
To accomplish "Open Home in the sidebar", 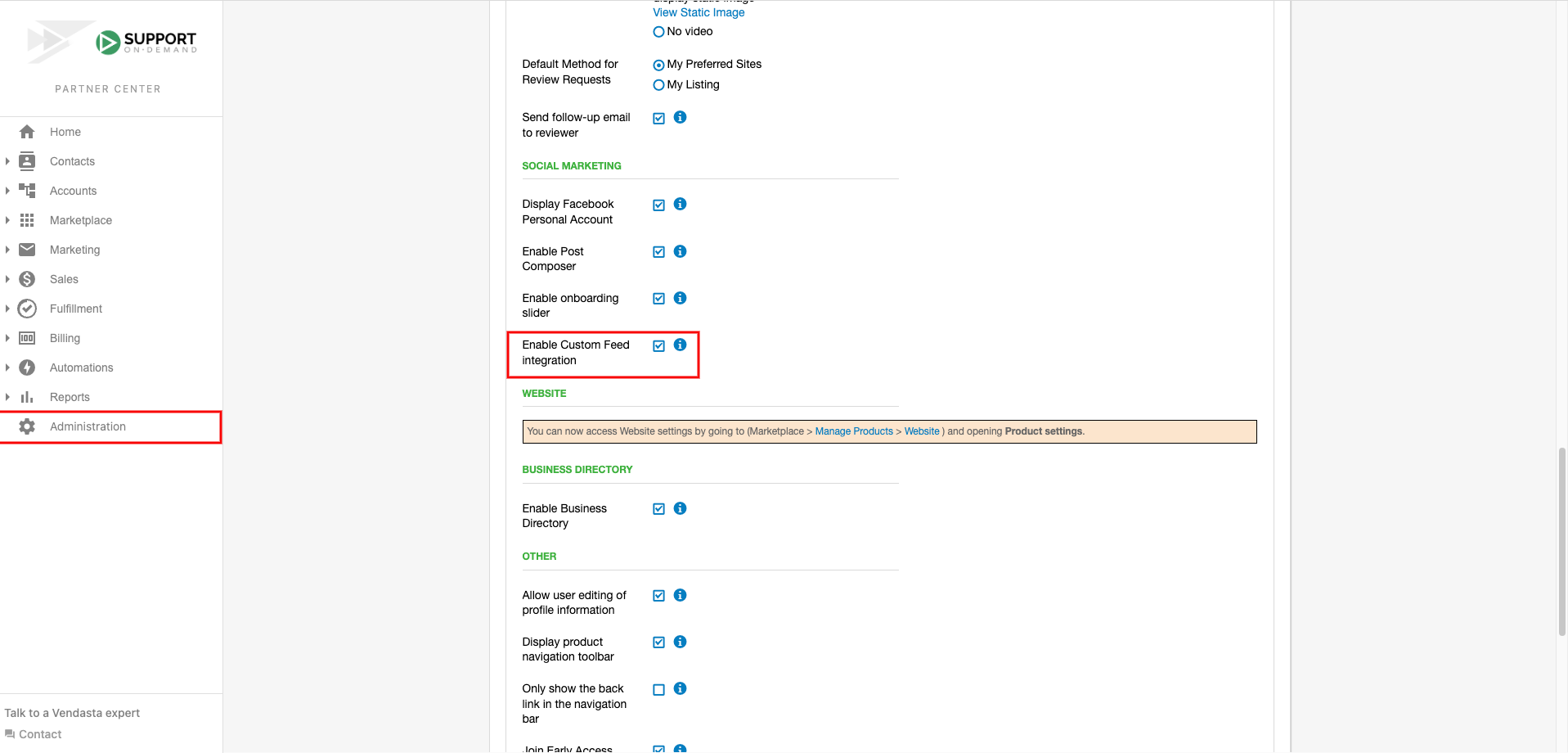I will pos(111,132).
